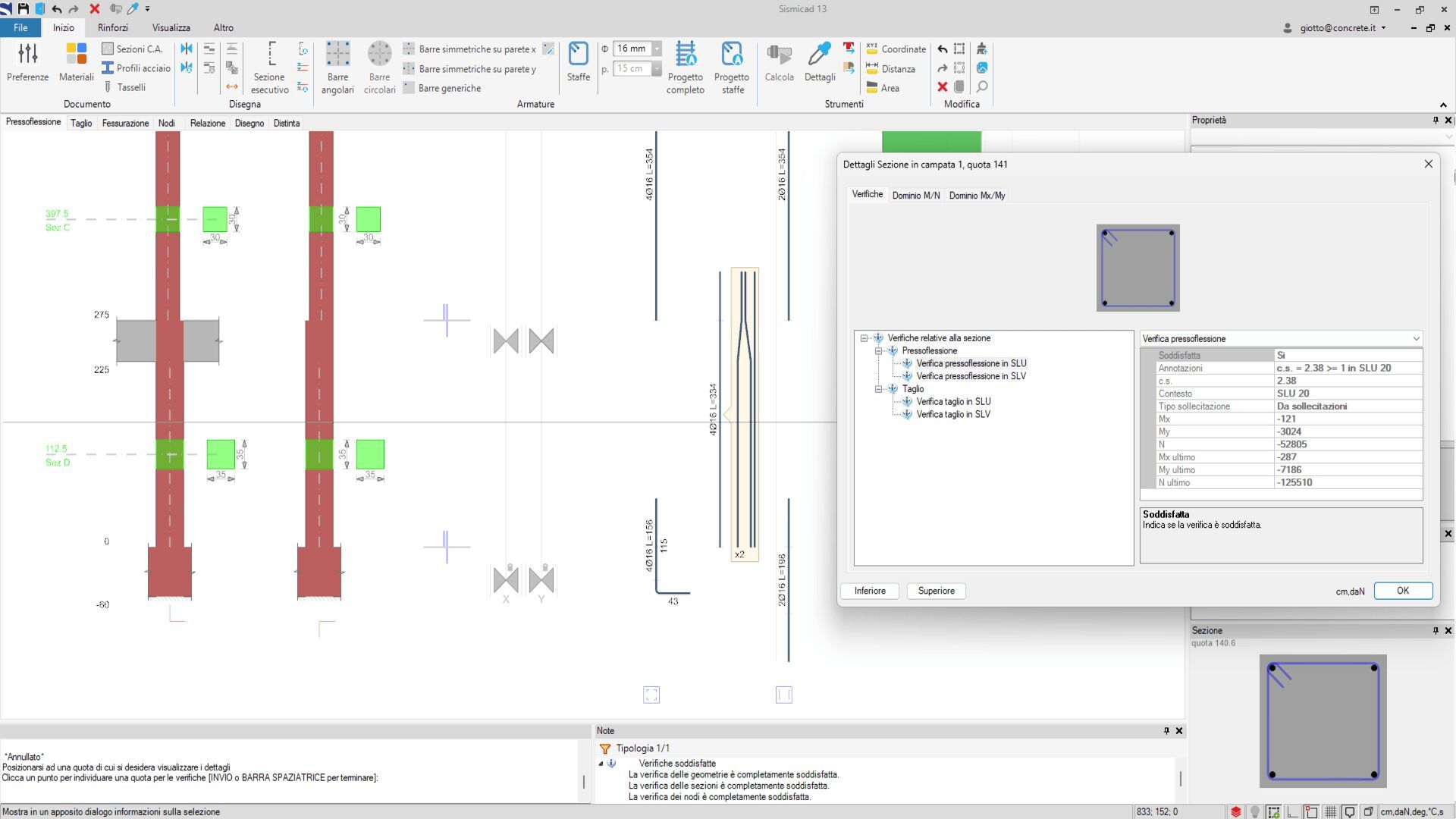Viewport: 1456px width, 819px height.
Task: Collapse the Taglio tree node
Action: click(879, 389)
